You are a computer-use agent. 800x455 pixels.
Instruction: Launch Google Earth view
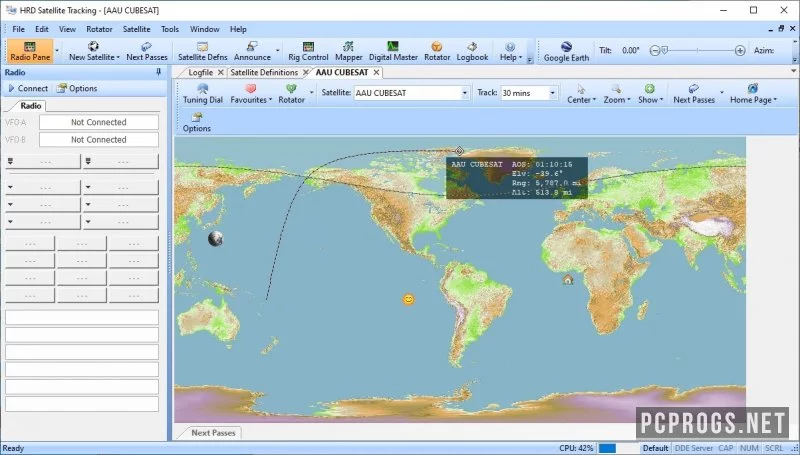(566, 51)
